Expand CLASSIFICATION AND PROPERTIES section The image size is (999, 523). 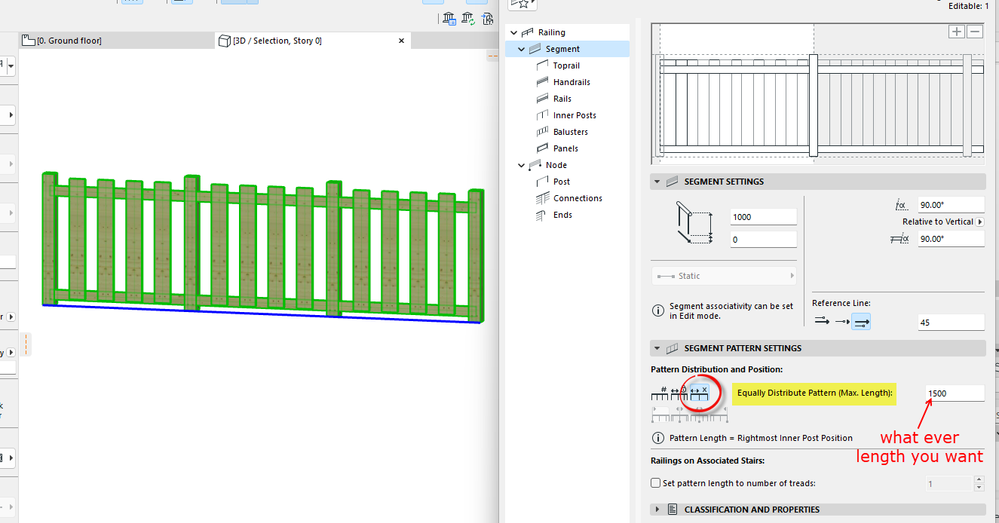657,510
